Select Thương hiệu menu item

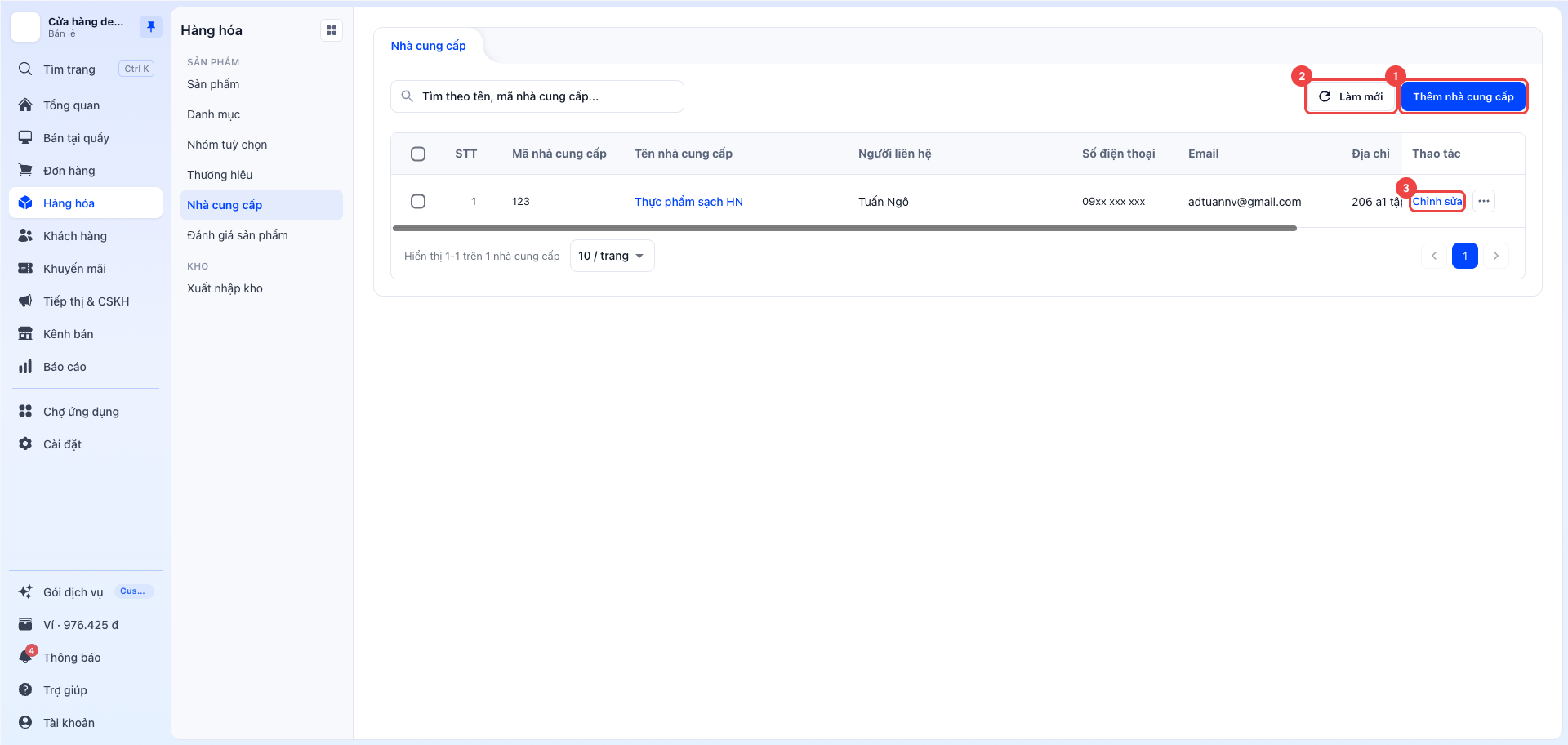(x=261, y=175)
